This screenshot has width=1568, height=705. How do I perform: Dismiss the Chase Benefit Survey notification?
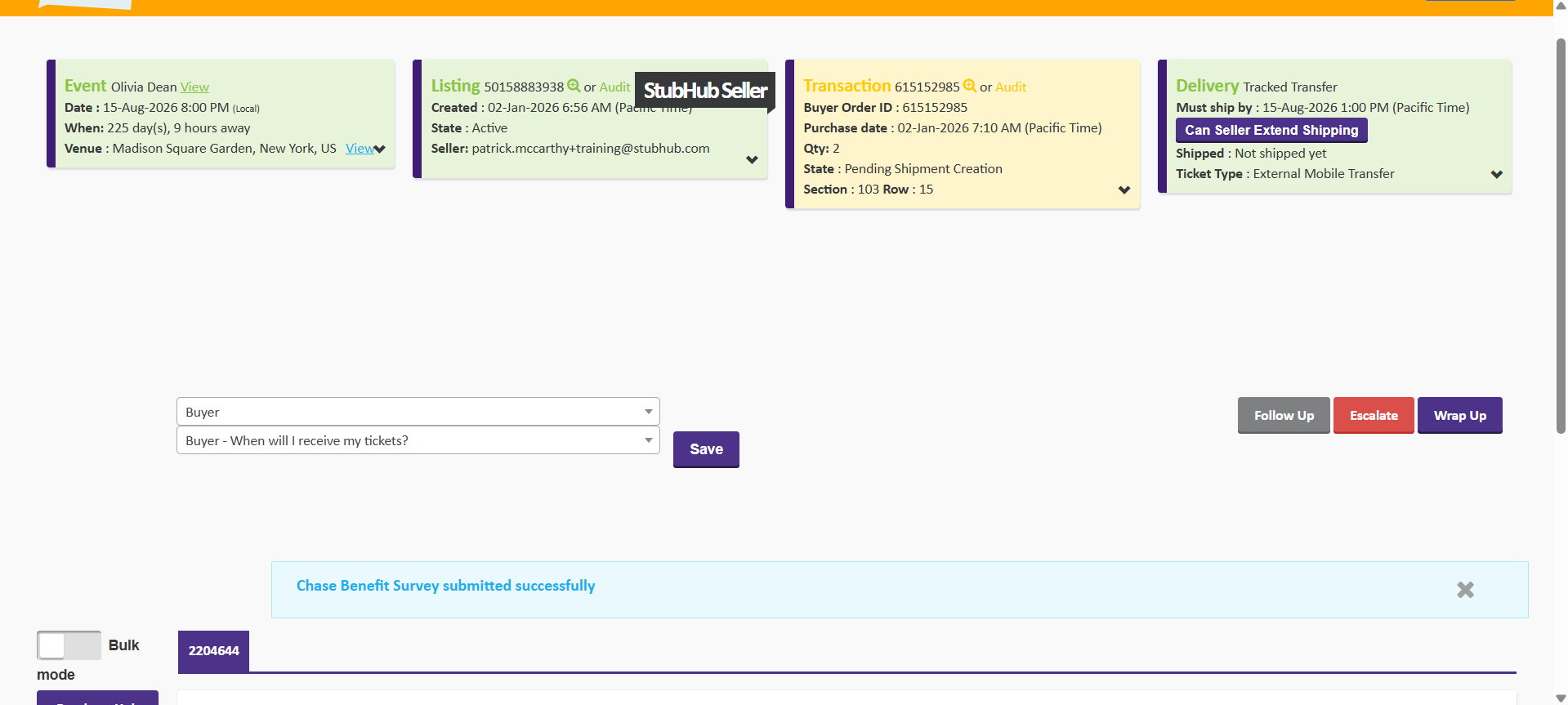pyautogui.click(x=1465, y=590)
